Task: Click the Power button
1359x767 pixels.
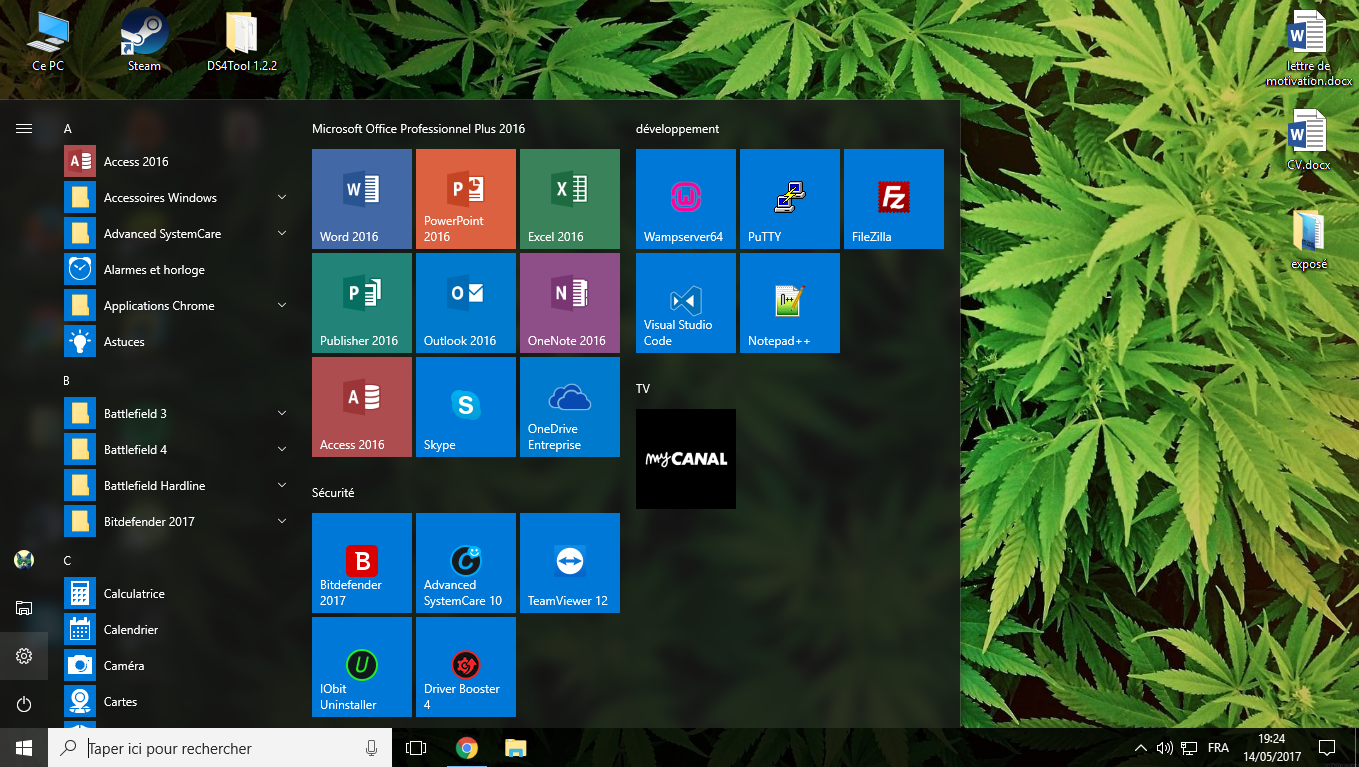Action: click(x=24, y=704)
